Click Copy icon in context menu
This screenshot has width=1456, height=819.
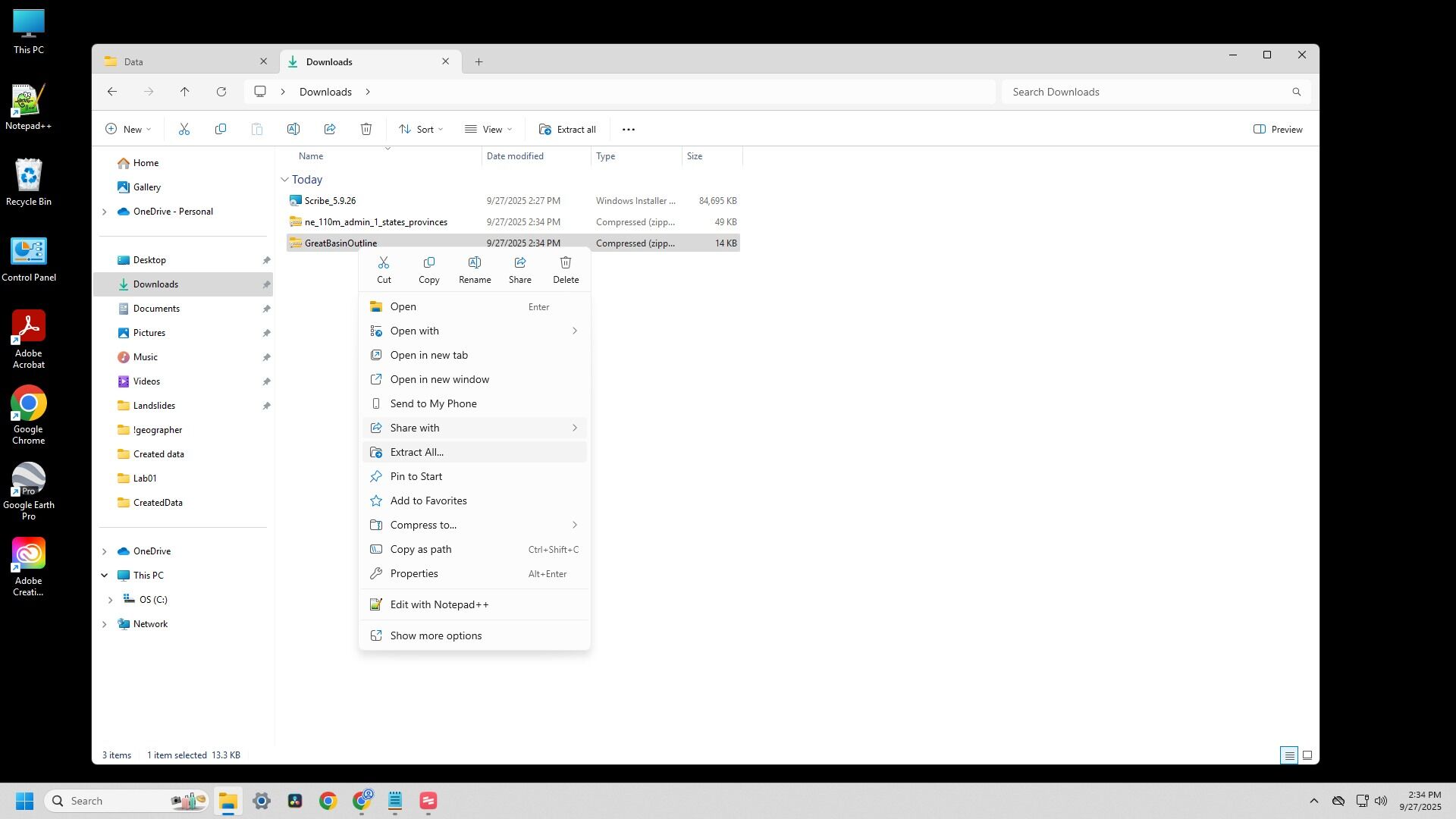(429, 269)
